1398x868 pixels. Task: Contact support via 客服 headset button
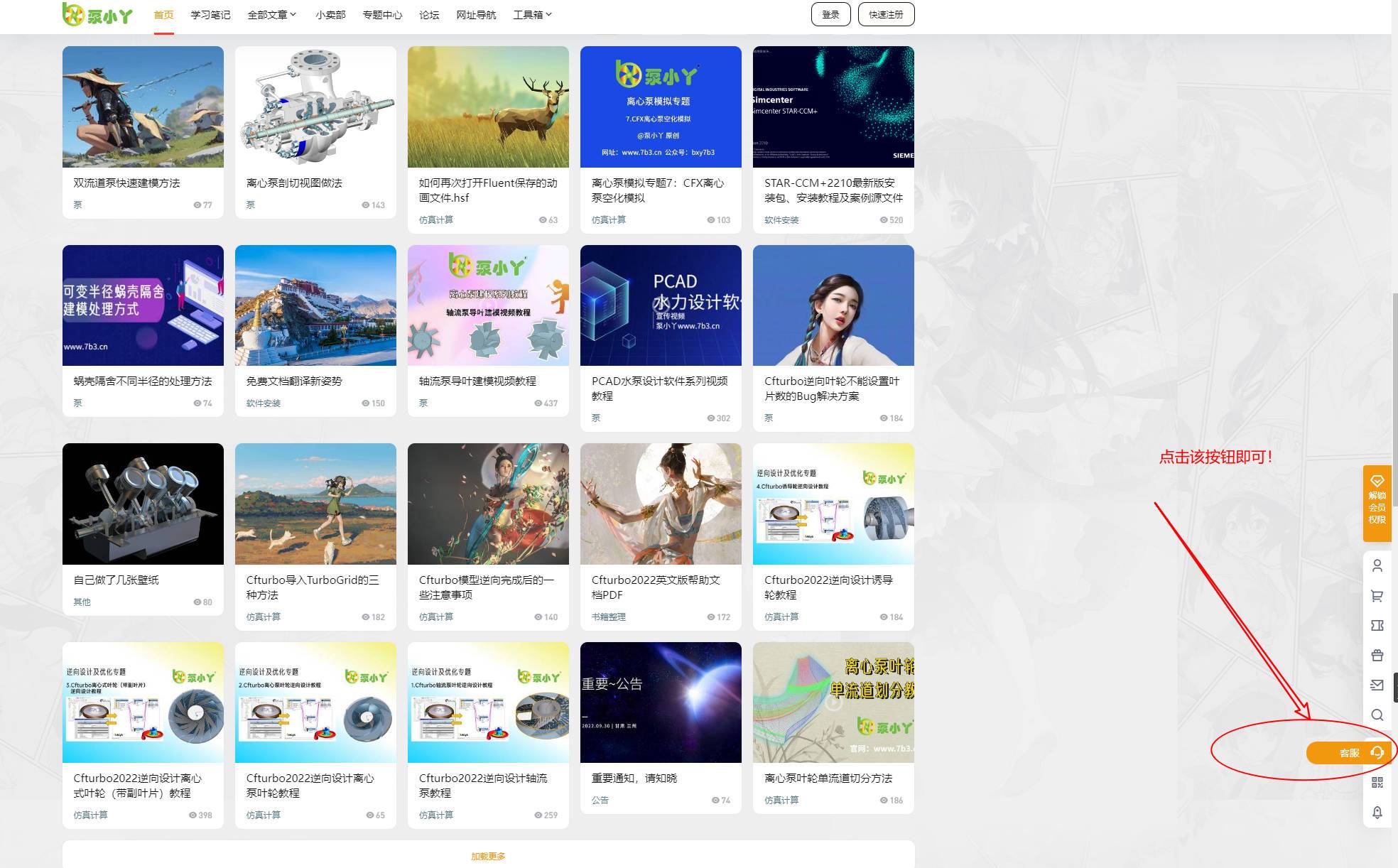[x=1348, y=753]
